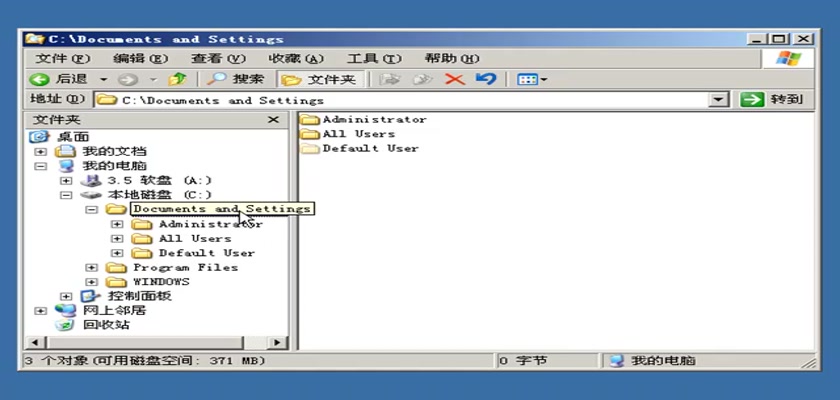Toggle the Folders (文件夹) toolbar button
The image size is (840, 400).
click(x=316, y=79)
